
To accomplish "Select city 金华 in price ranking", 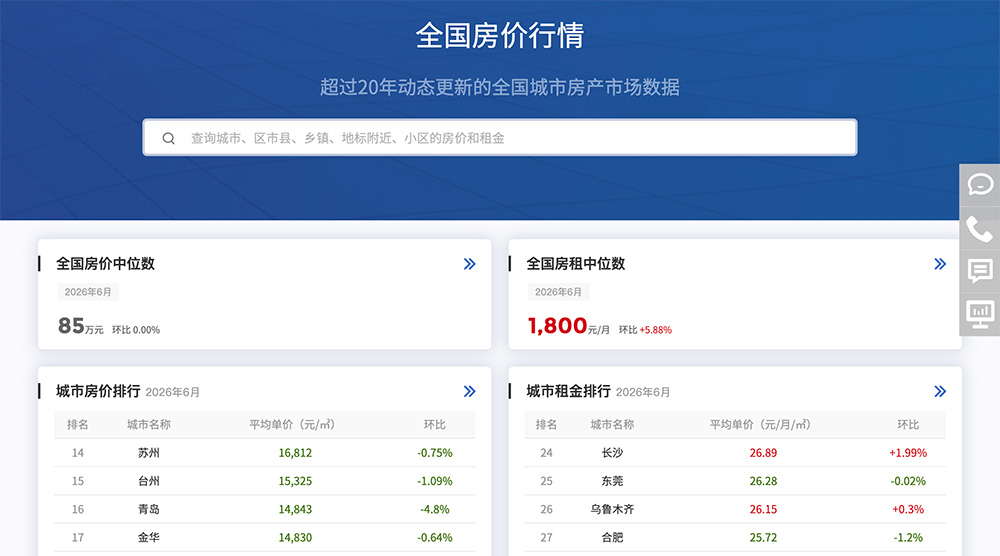I will click(149, 537).
